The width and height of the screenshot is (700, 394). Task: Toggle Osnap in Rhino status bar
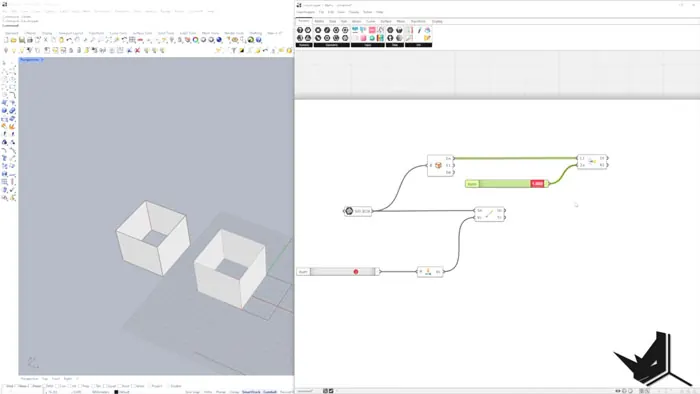[233, 392]
